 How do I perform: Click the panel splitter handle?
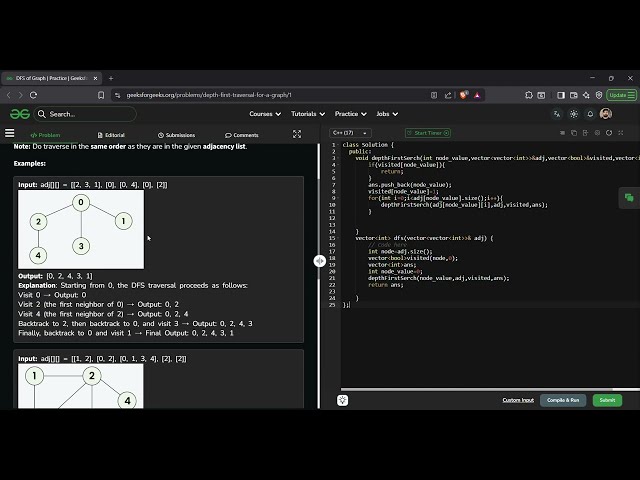click(x=320, y=261)
